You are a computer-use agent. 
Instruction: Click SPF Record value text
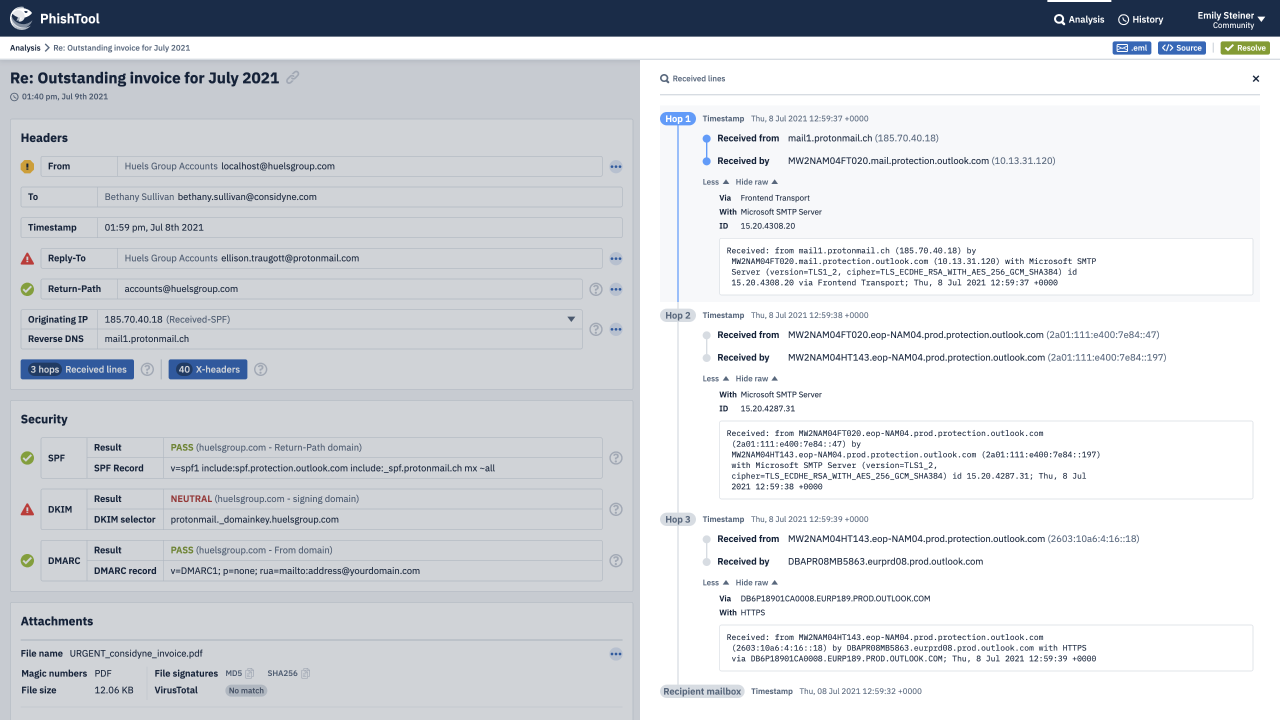point(333,468)
